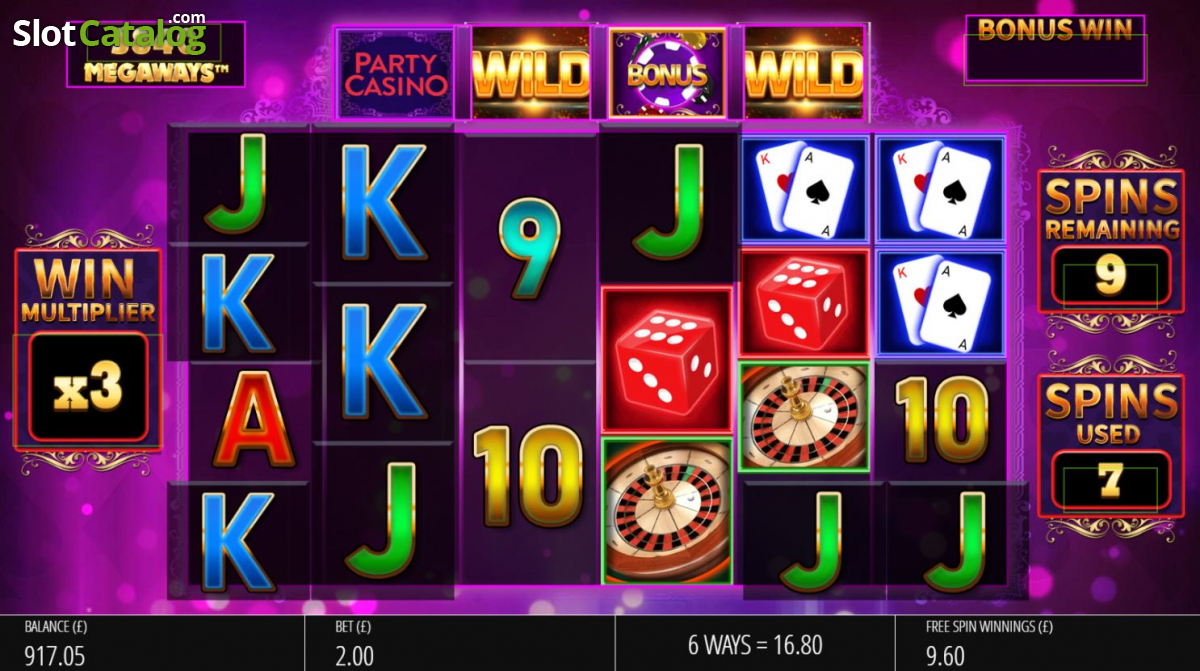Click the Bet amount 2.00 field

point(354,656)
